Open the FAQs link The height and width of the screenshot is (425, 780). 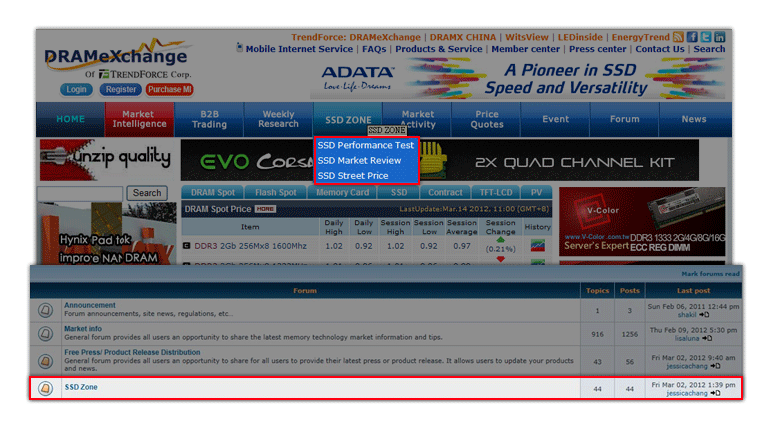(x=374, y=49)
